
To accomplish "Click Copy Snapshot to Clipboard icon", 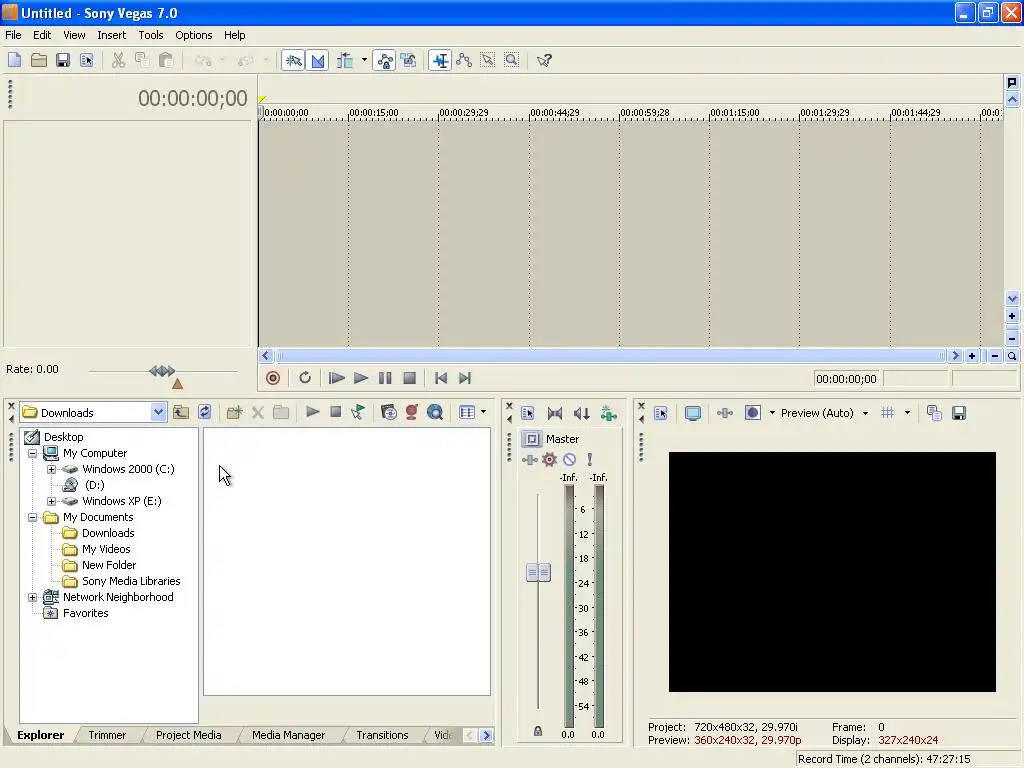I will click(935, 413).
